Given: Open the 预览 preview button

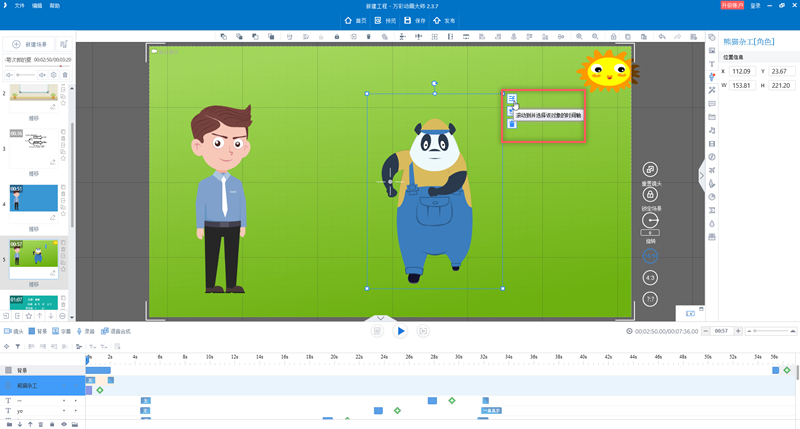Looking at the screenshot, I should 385,20.
